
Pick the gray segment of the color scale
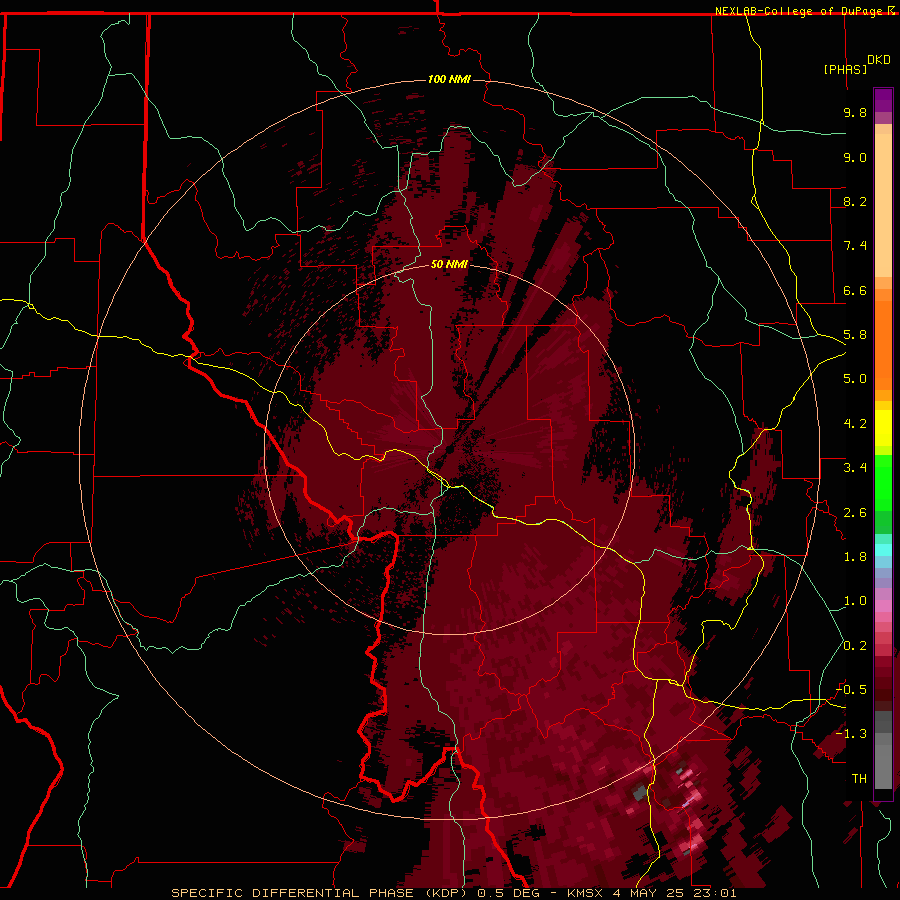(883, 752)
